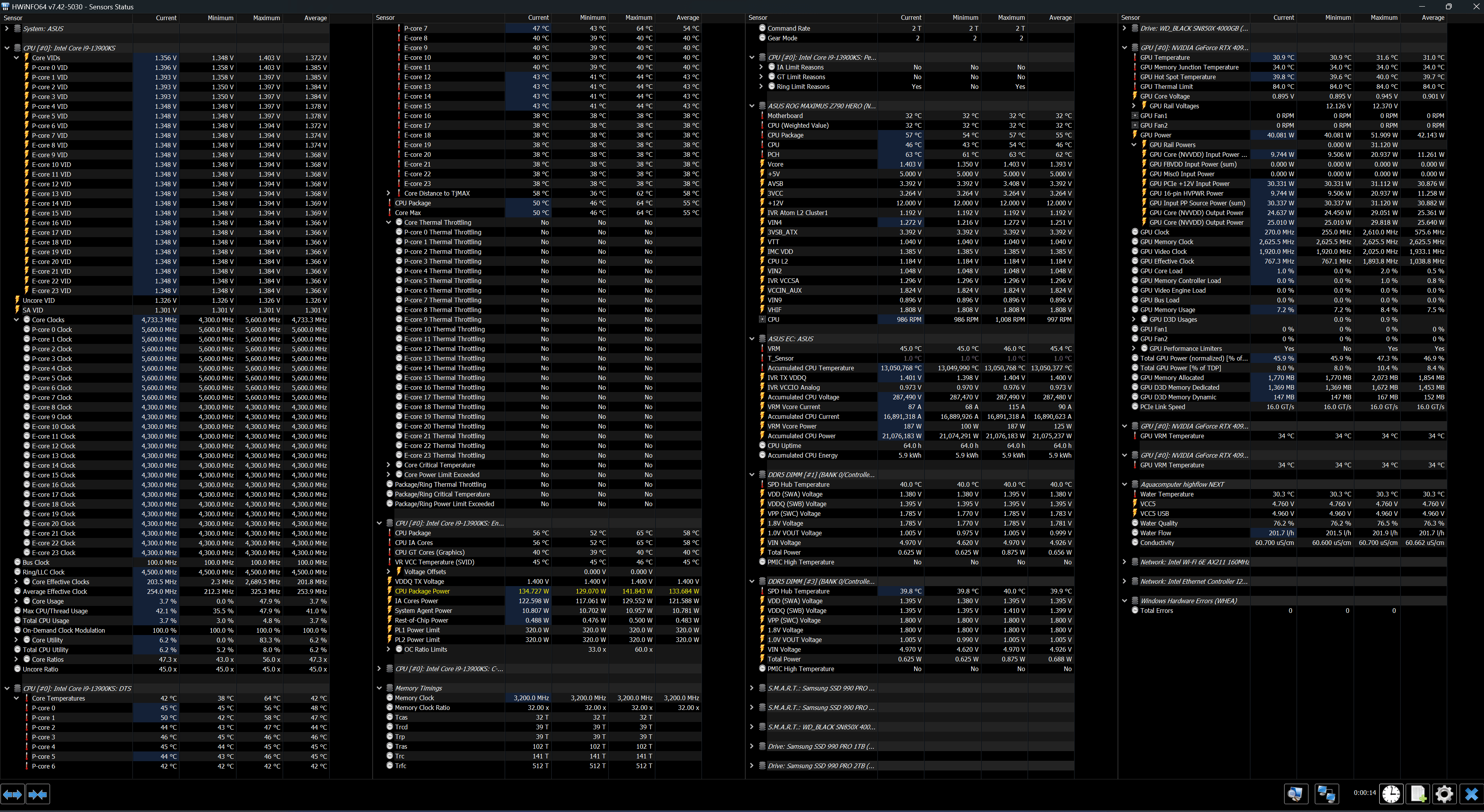Viewport: 1484px width, 812px height.
Task: Click the clock reset timer icon
Action: tap(1391, 794)
